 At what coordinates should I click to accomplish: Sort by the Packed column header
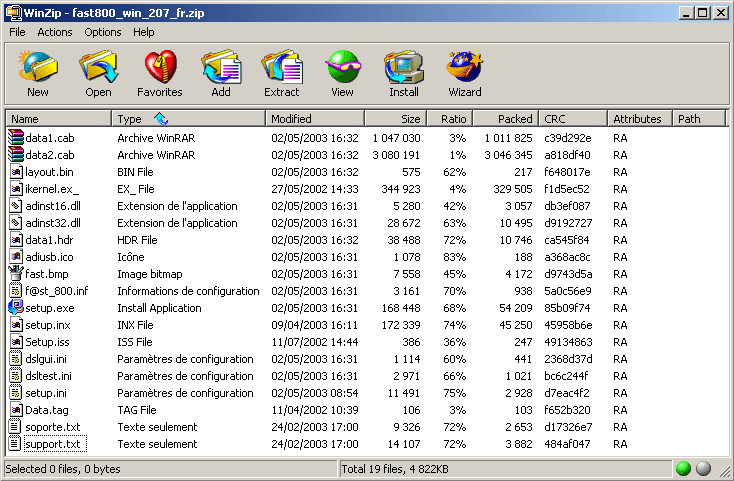click(x=506, y=119)
